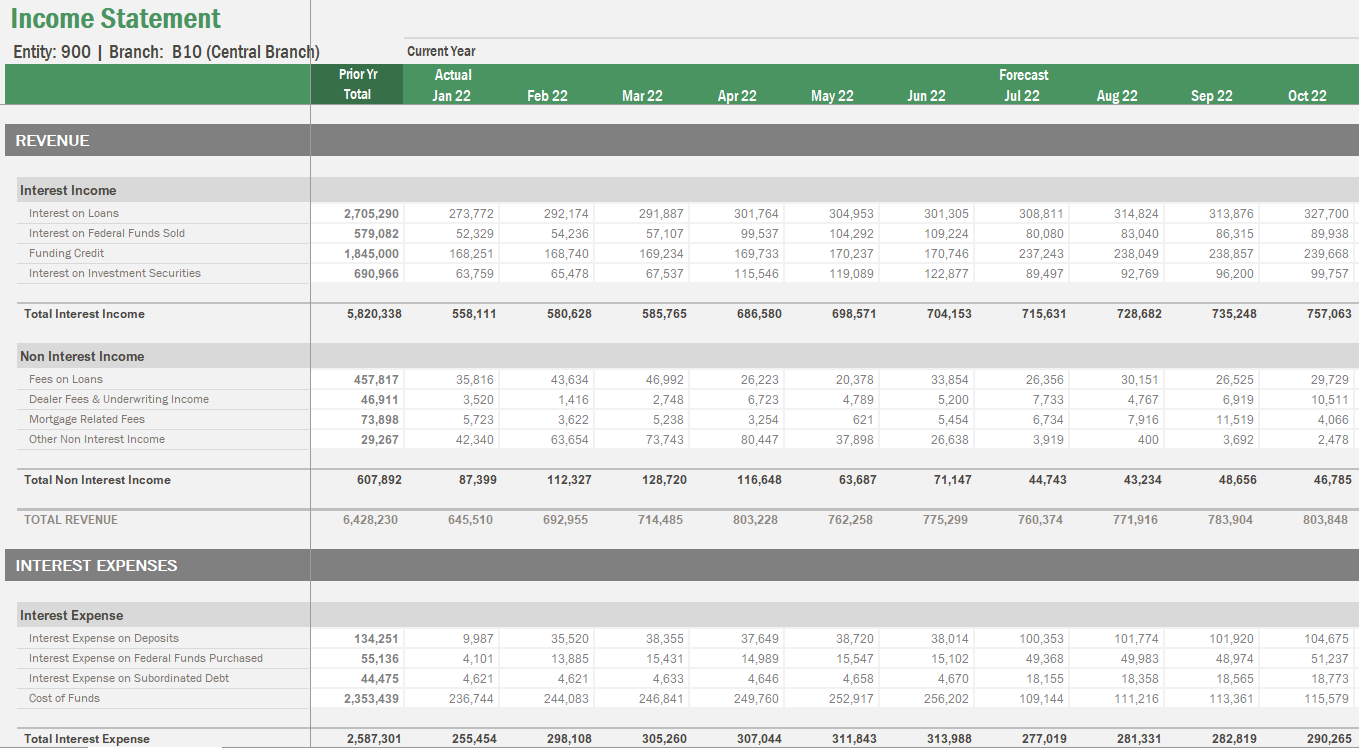Select the Actual column group header
Viewport: 1359px width, 748px height.
click(x=452, y=74)
